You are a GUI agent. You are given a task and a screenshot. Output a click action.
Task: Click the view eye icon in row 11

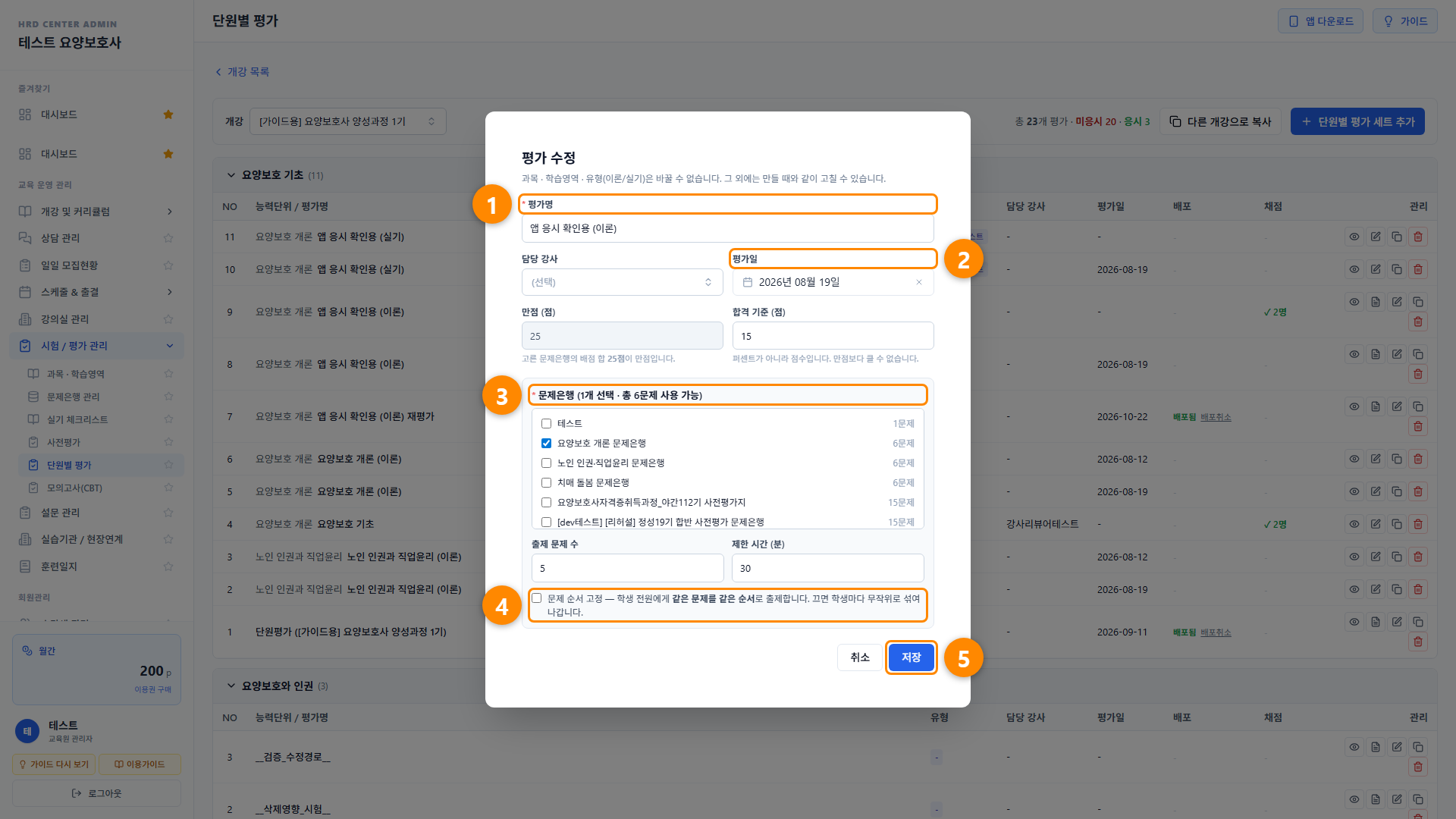tap(1354, 237)
